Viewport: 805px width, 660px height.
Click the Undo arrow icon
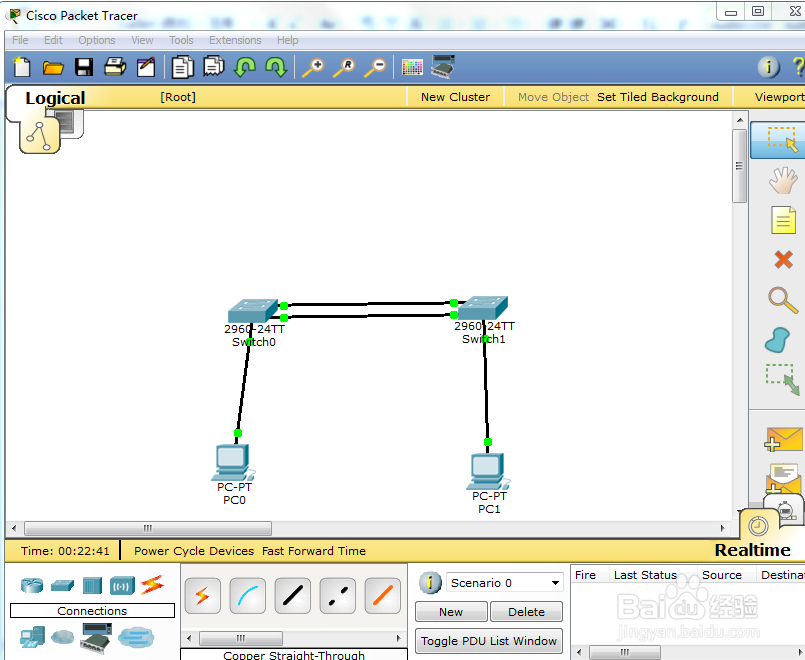(x=245, y=67)
